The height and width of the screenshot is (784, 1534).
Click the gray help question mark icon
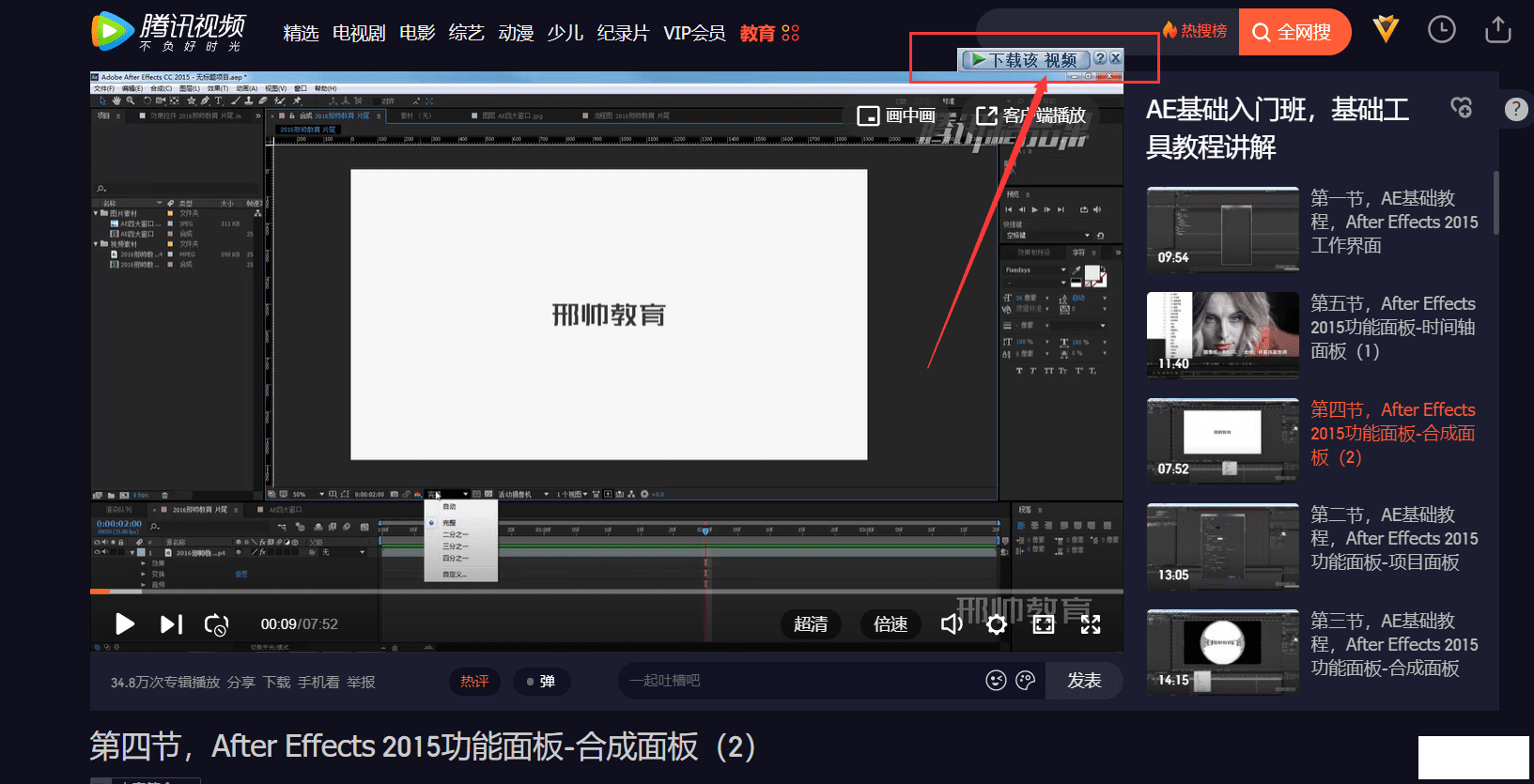pyautogui.click(x=1515, y=109)
